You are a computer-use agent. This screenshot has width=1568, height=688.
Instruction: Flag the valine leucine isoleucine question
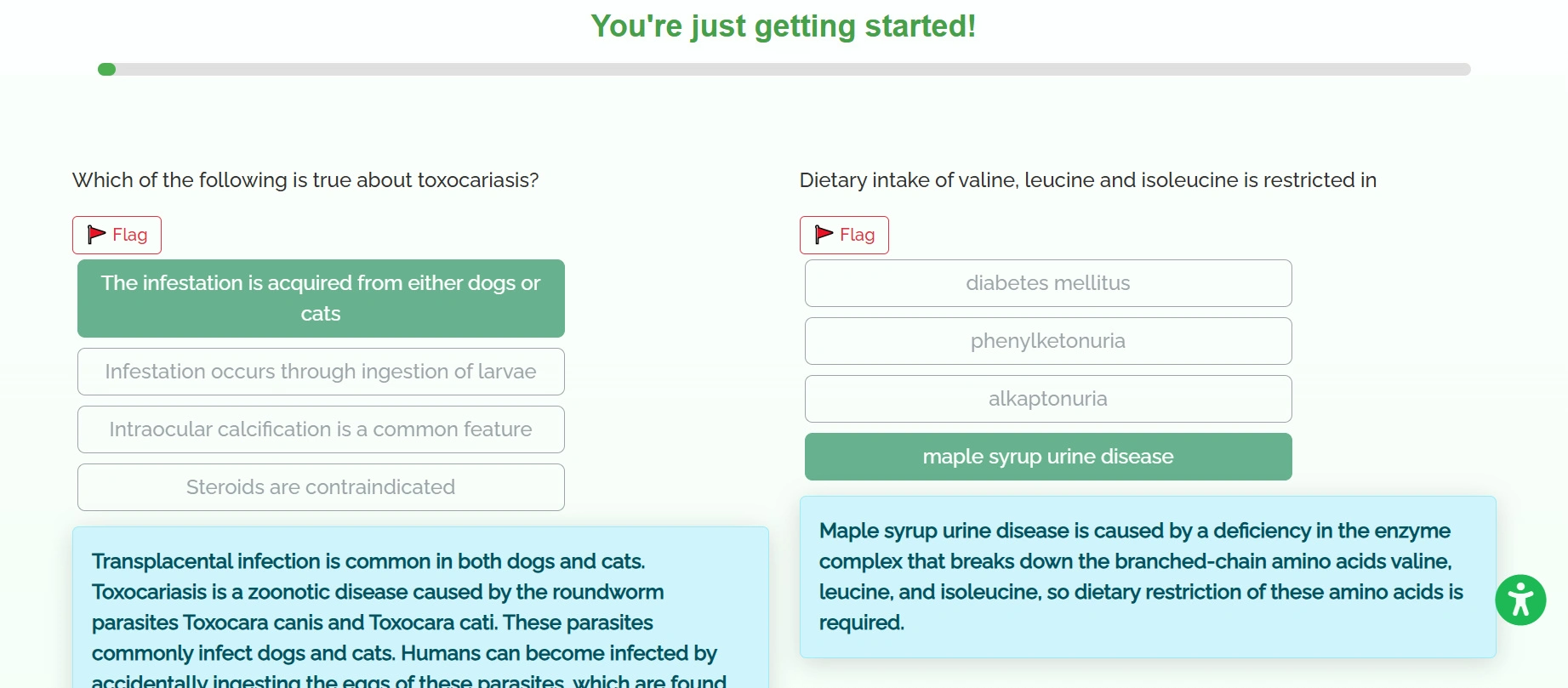click(844, 235)
